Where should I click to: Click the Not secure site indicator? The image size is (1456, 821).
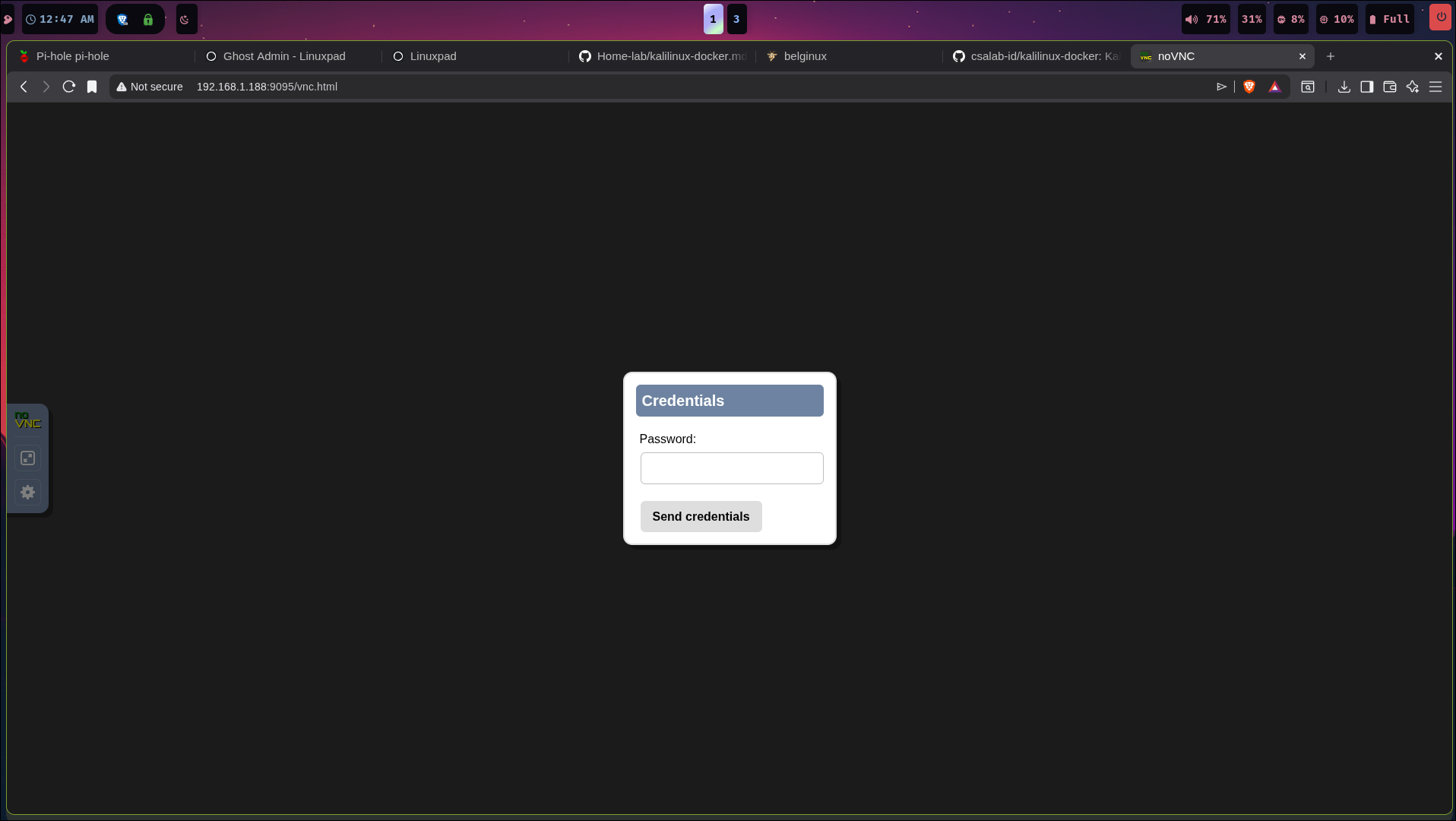tap(150, 87)
